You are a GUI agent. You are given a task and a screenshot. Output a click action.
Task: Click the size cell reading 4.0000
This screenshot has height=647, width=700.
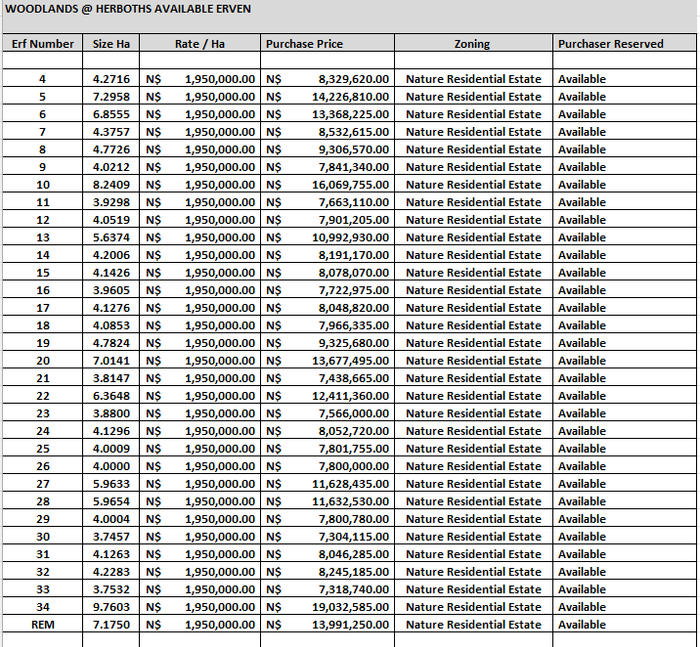[111, 466]
